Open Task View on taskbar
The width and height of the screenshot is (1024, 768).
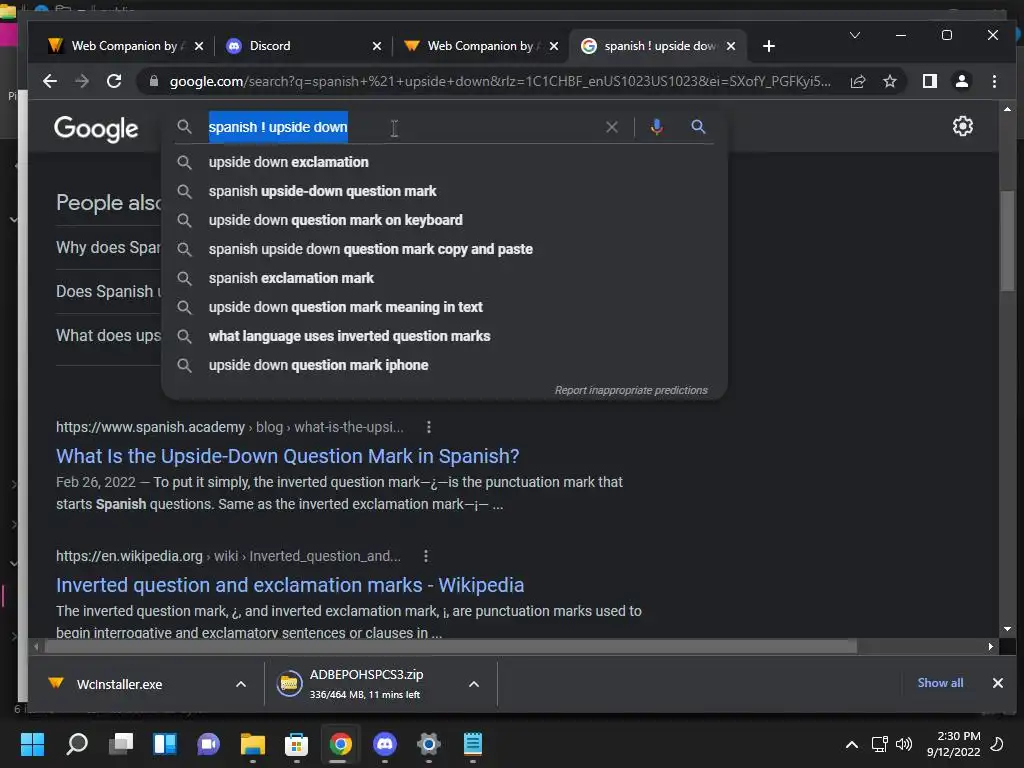pyautogui.click(x=121, y=744)
